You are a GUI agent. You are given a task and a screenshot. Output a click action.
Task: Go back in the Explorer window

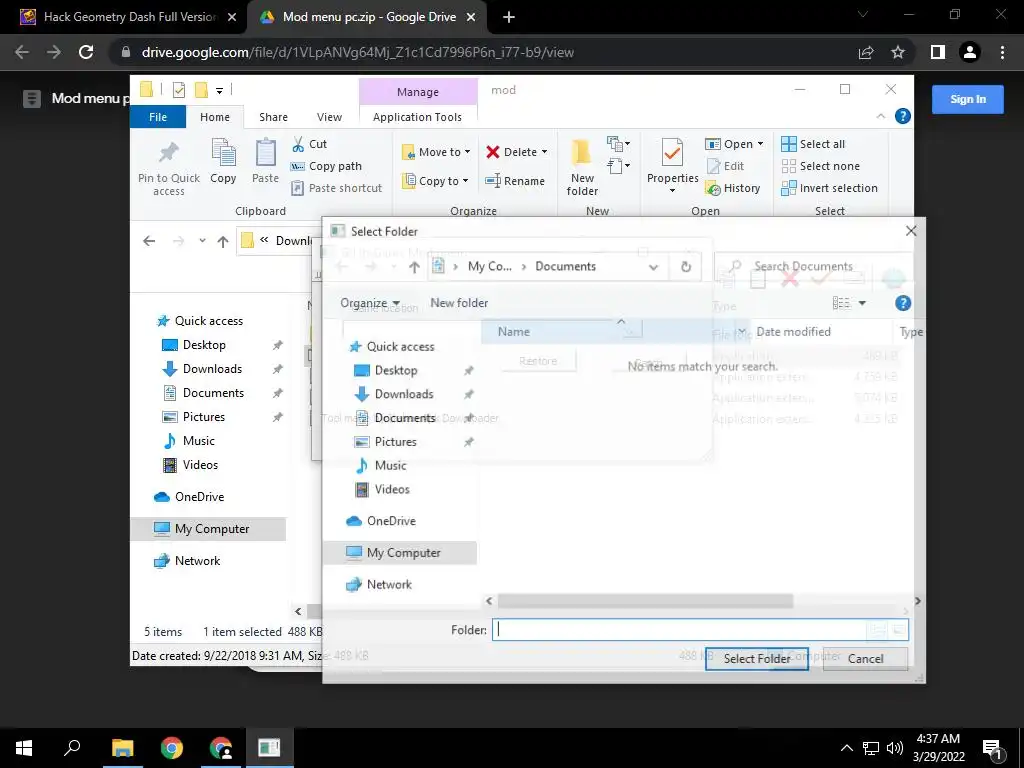(x=149, y=241)
